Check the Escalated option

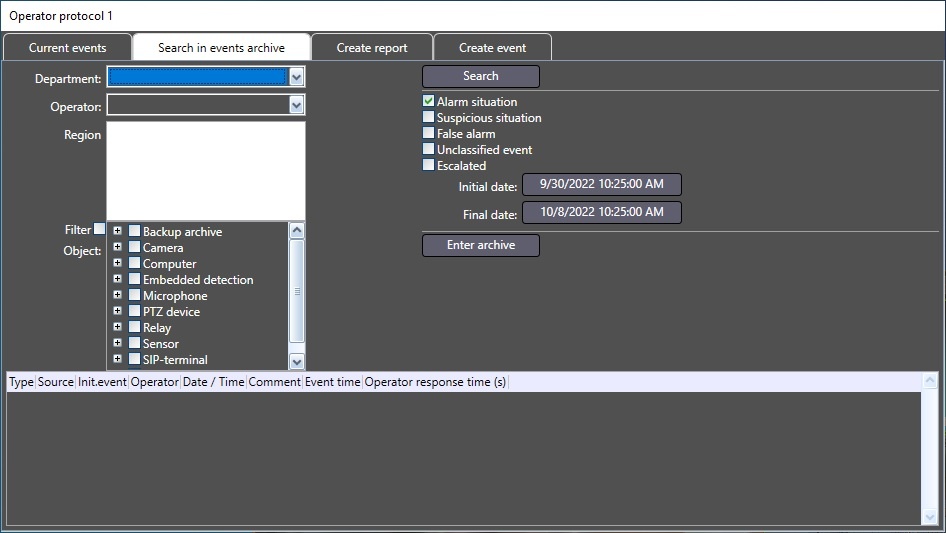point(429,165)
